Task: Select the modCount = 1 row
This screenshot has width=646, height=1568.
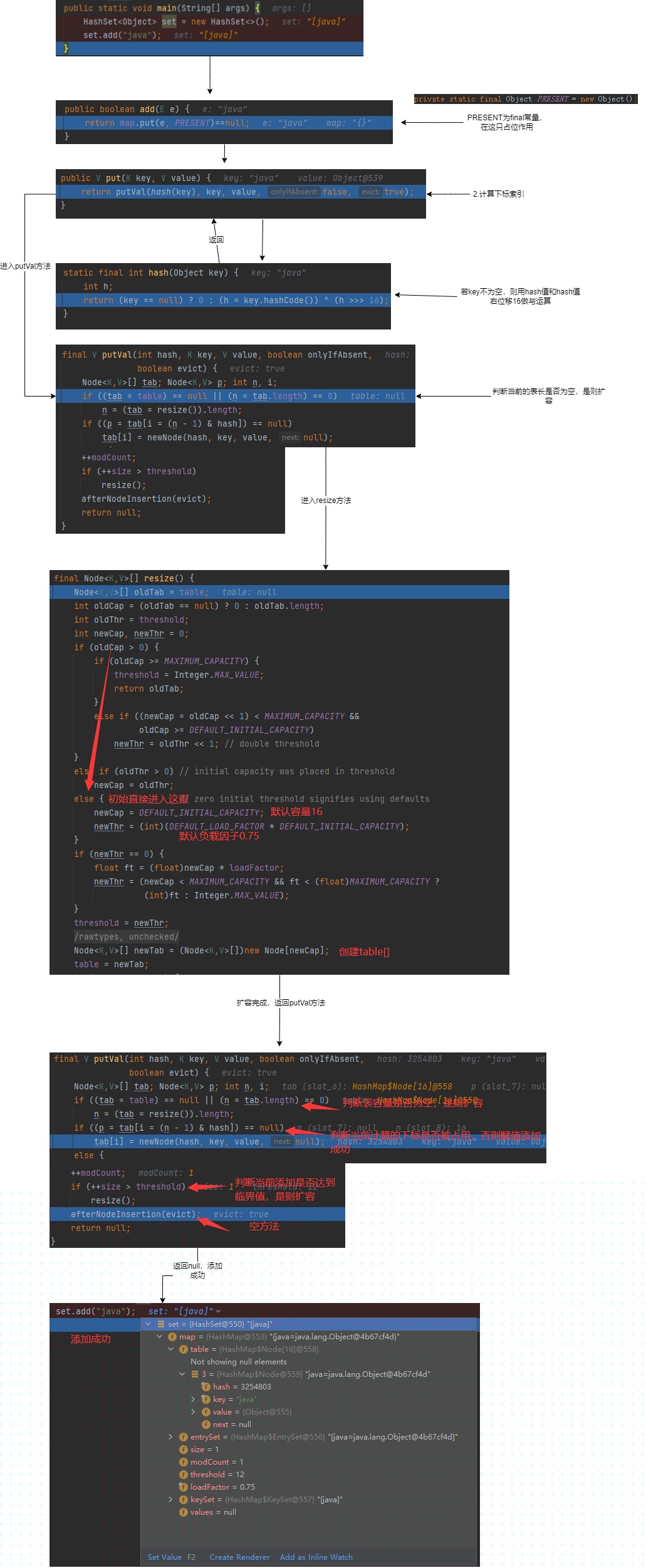Action: (308, 1462)
